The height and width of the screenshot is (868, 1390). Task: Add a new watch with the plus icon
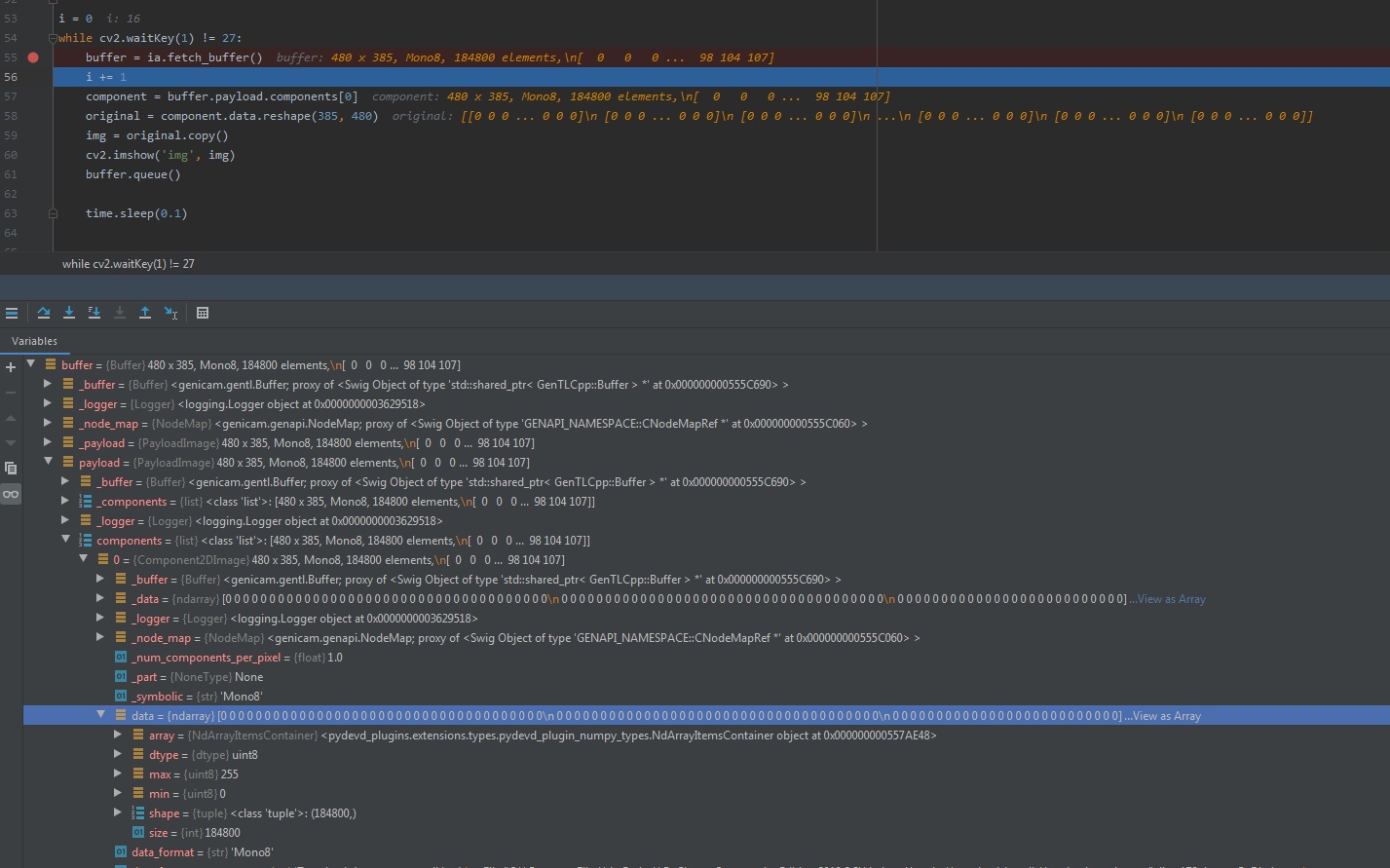(10, 367)
